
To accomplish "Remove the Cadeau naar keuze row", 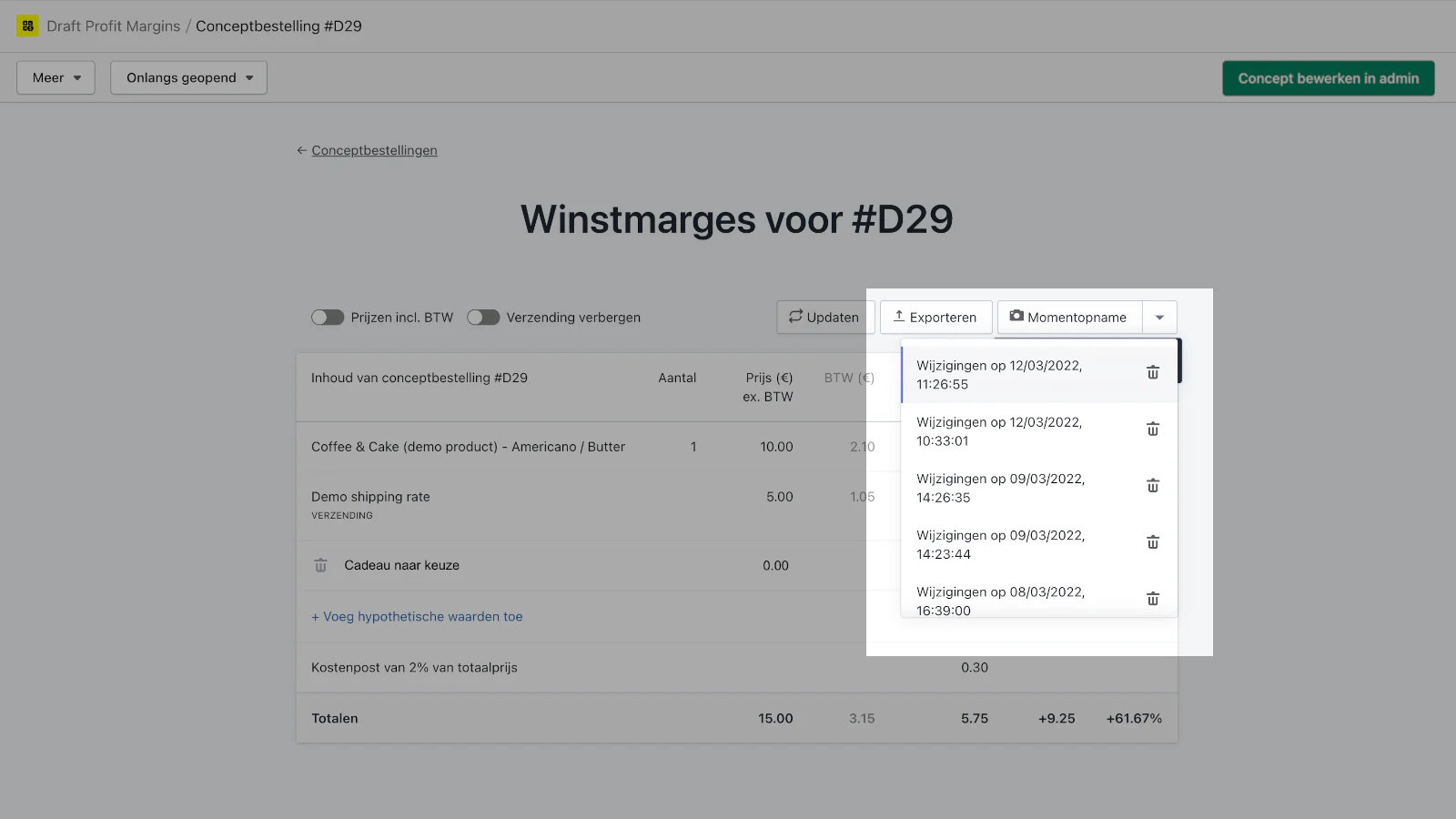I will point(320,565).
